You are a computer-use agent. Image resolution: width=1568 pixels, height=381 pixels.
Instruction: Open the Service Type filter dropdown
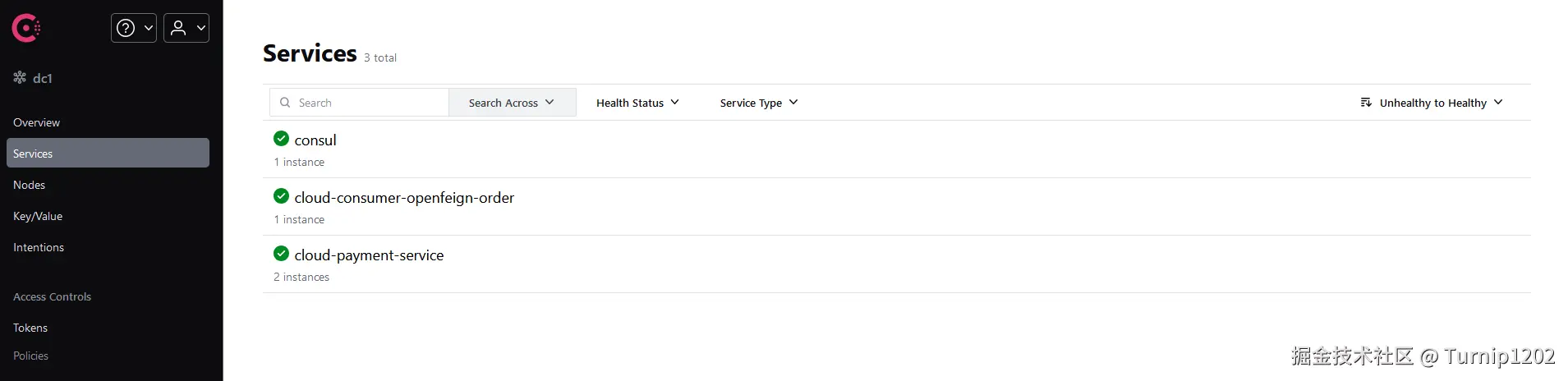pos(758,103)
